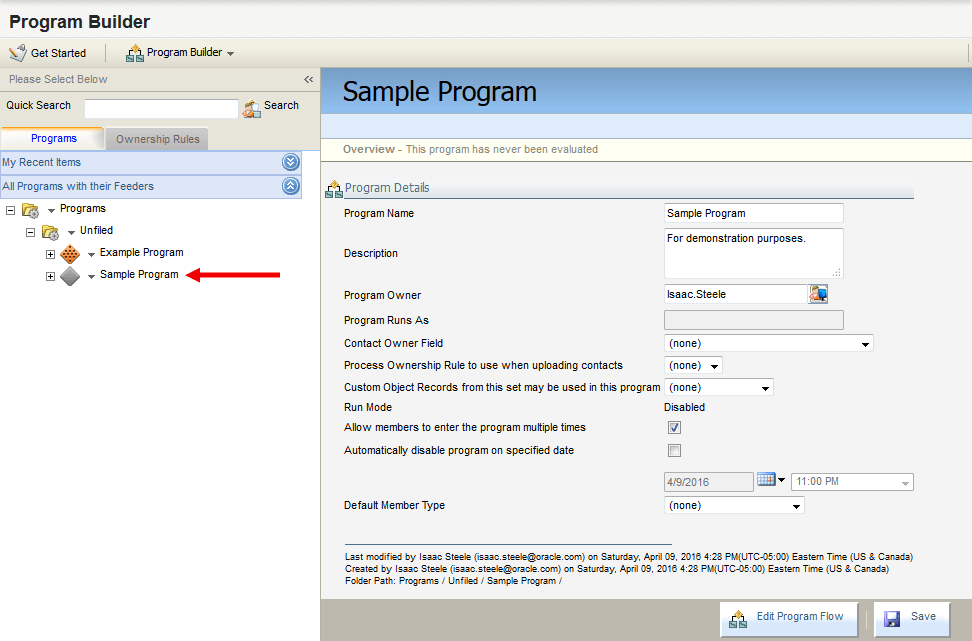Enable automatically disable program on specified date
The image size is (972, 641).
pyautogui.click(x=674, y=450)
